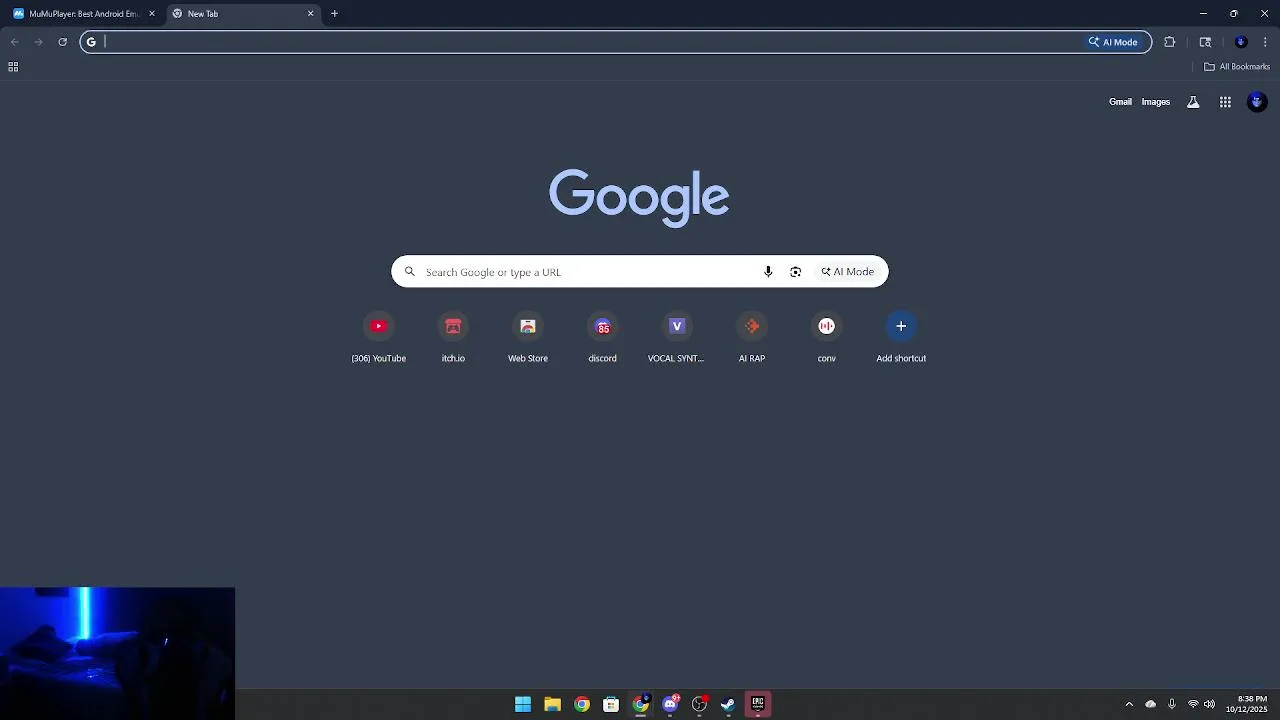Screen dimensions: 1280x720
Task: Open File Explorer from taskbar
Action: click(x=552, y=704)
